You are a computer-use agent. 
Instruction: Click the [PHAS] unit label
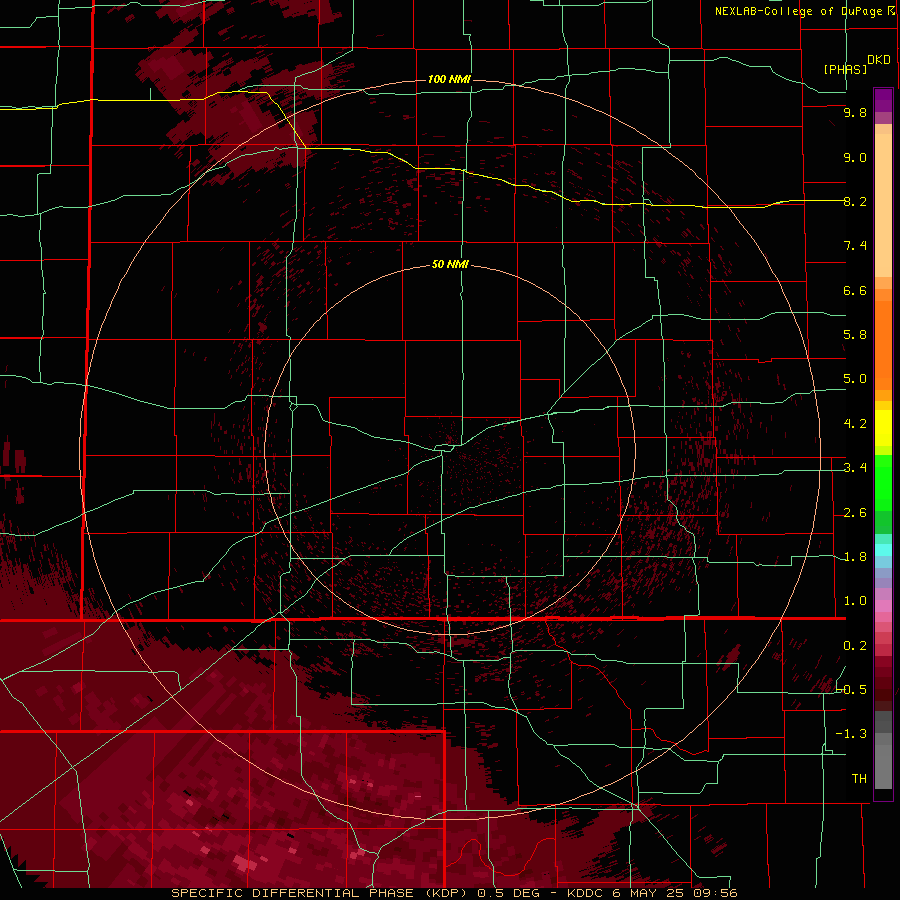pos(845,69)
